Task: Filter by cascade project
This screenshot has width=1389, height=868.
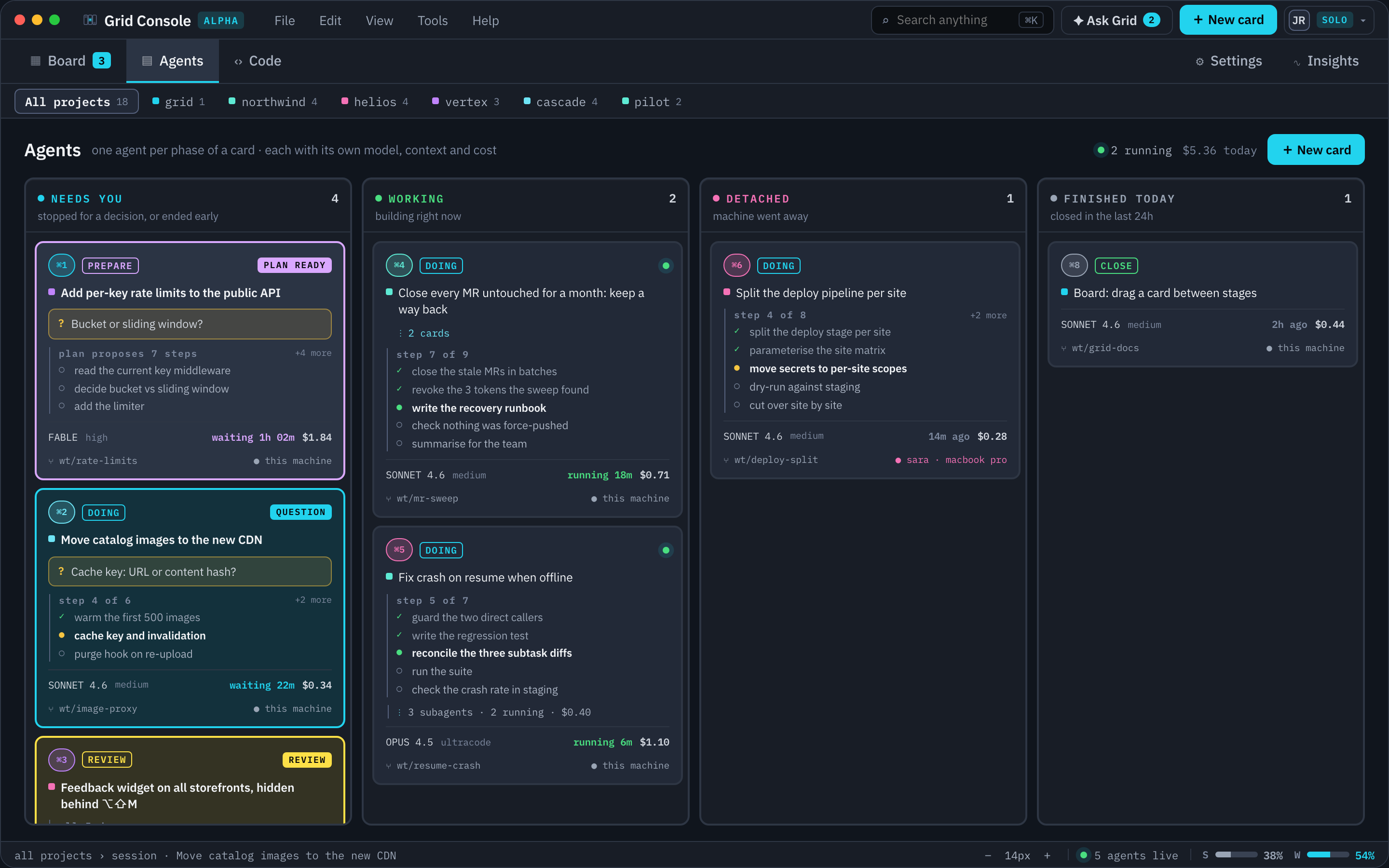Action: [x=561, y=102]
